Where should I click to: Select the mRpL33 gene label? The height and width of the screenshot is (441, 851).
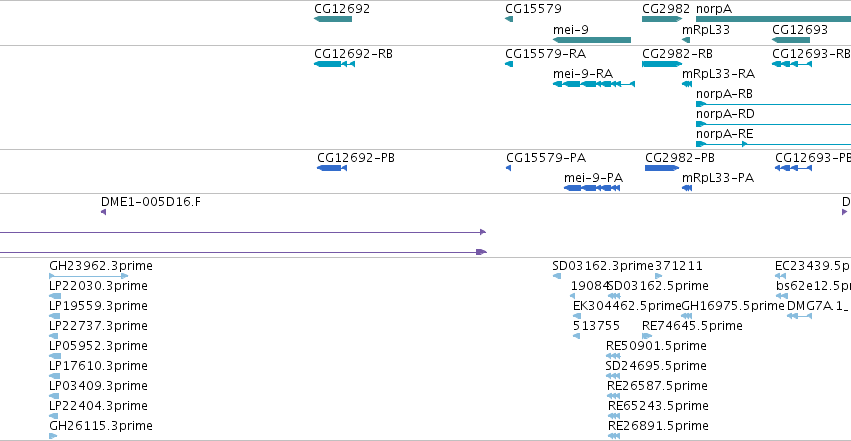[706, 29]
